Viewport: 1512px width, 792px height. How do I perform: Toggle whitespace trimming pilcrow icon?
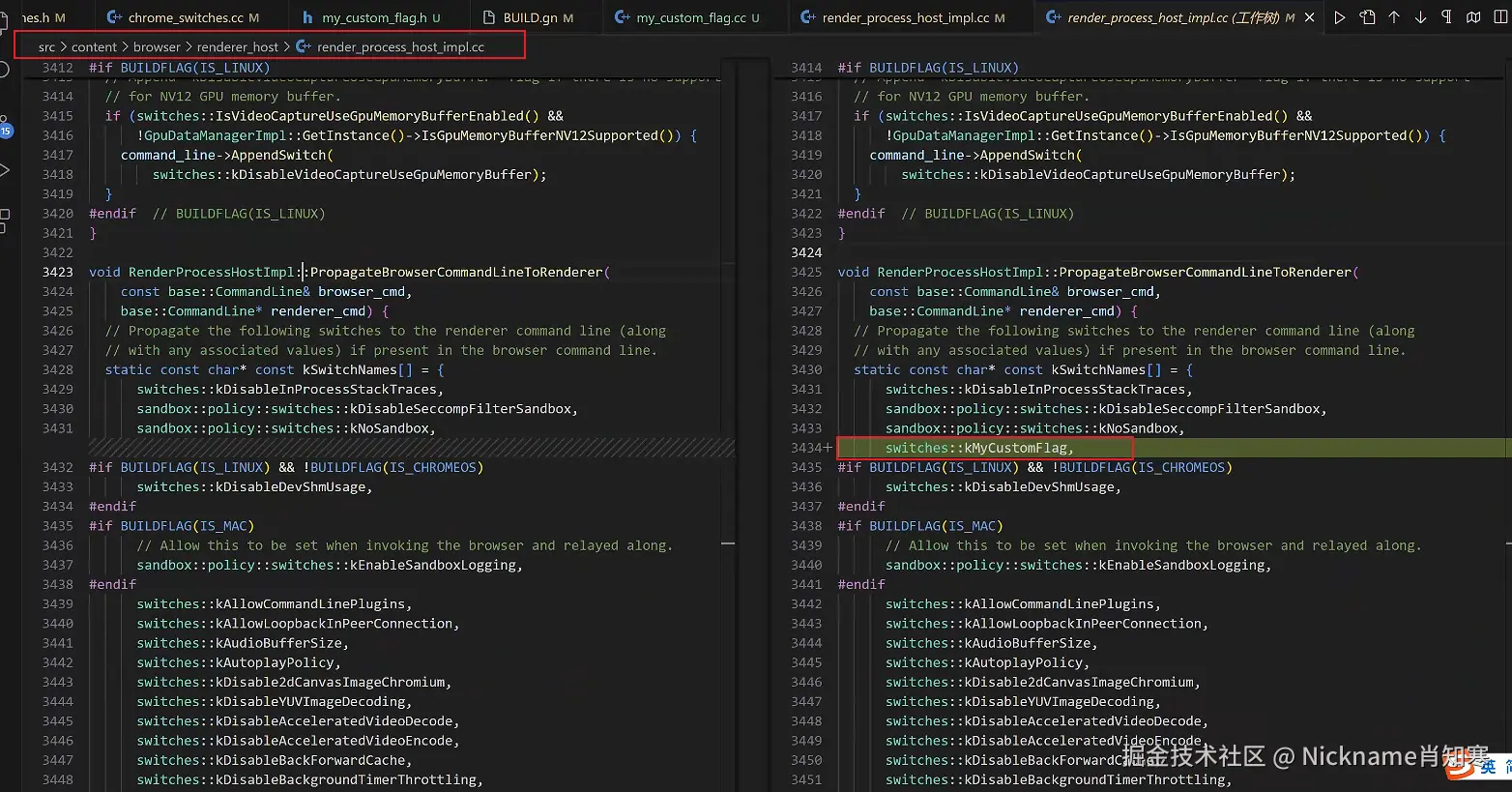pyautogui.click(x=1446, y=17)
